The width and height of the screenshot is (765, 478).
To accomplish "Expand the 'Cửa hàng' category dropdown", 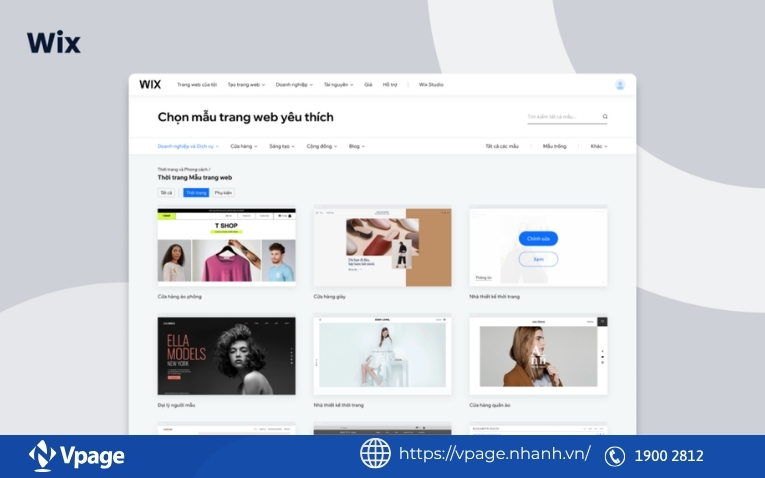I will click(x=243, y=146).
